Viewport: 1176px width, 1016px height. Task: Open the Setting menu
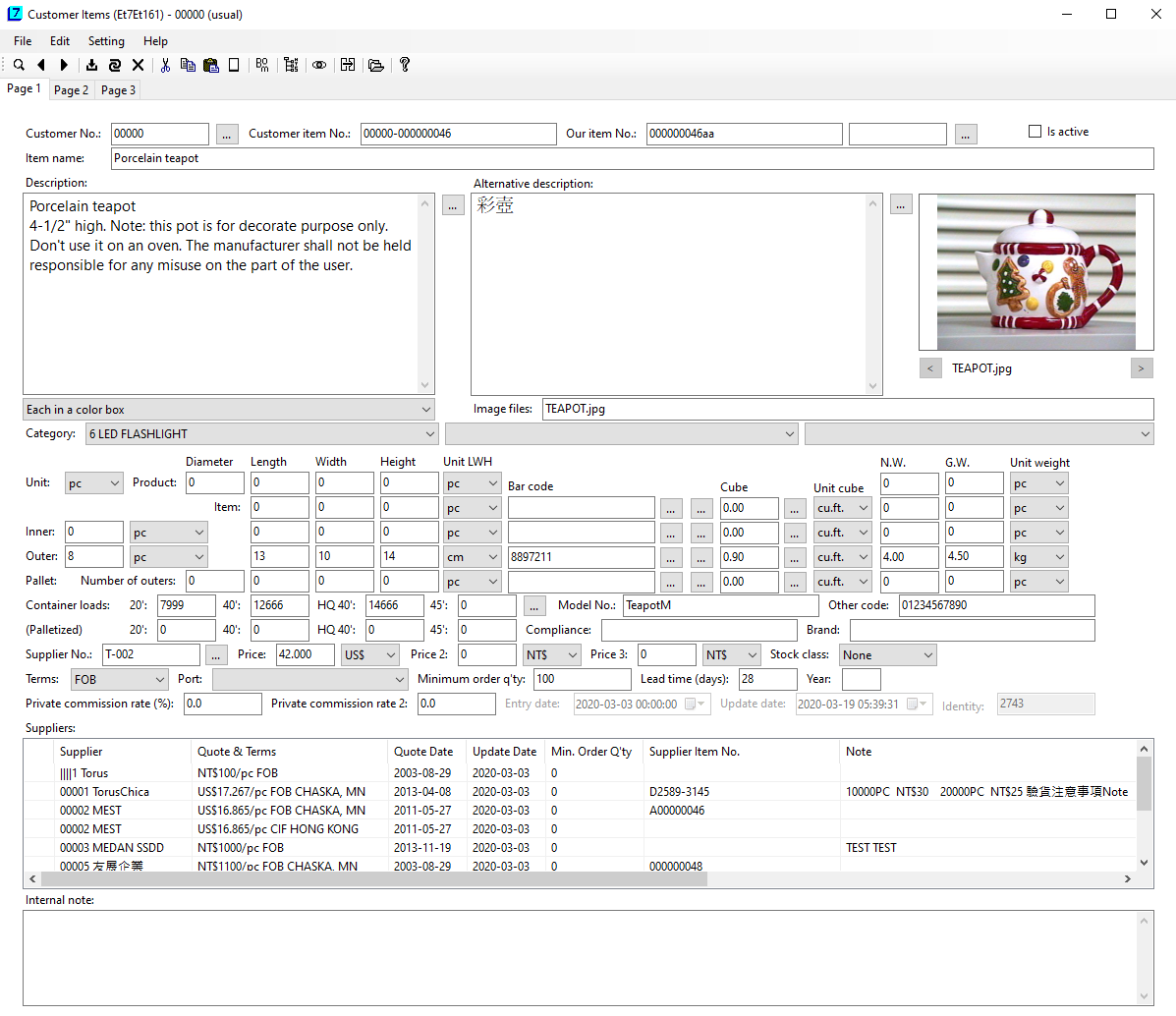click(x=106, y=41)
